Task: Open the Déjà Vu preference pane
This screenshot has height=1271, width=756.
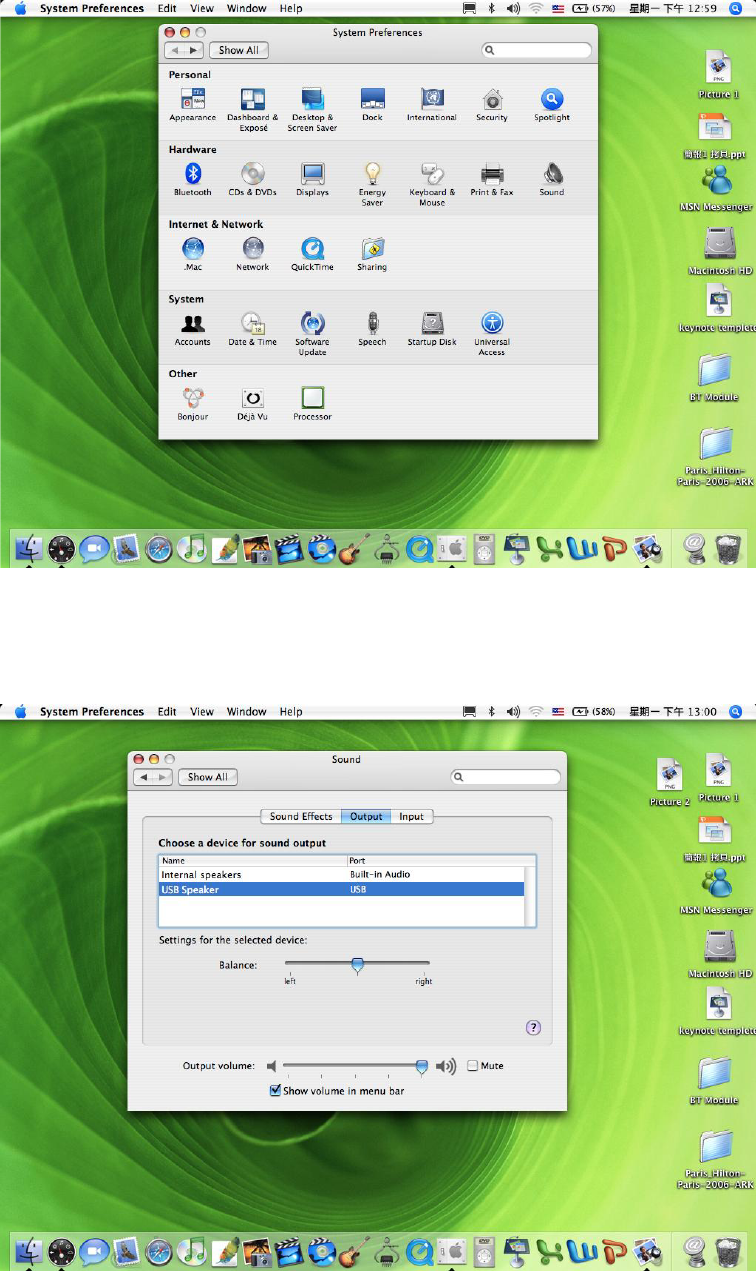Action: pos(253,403)
